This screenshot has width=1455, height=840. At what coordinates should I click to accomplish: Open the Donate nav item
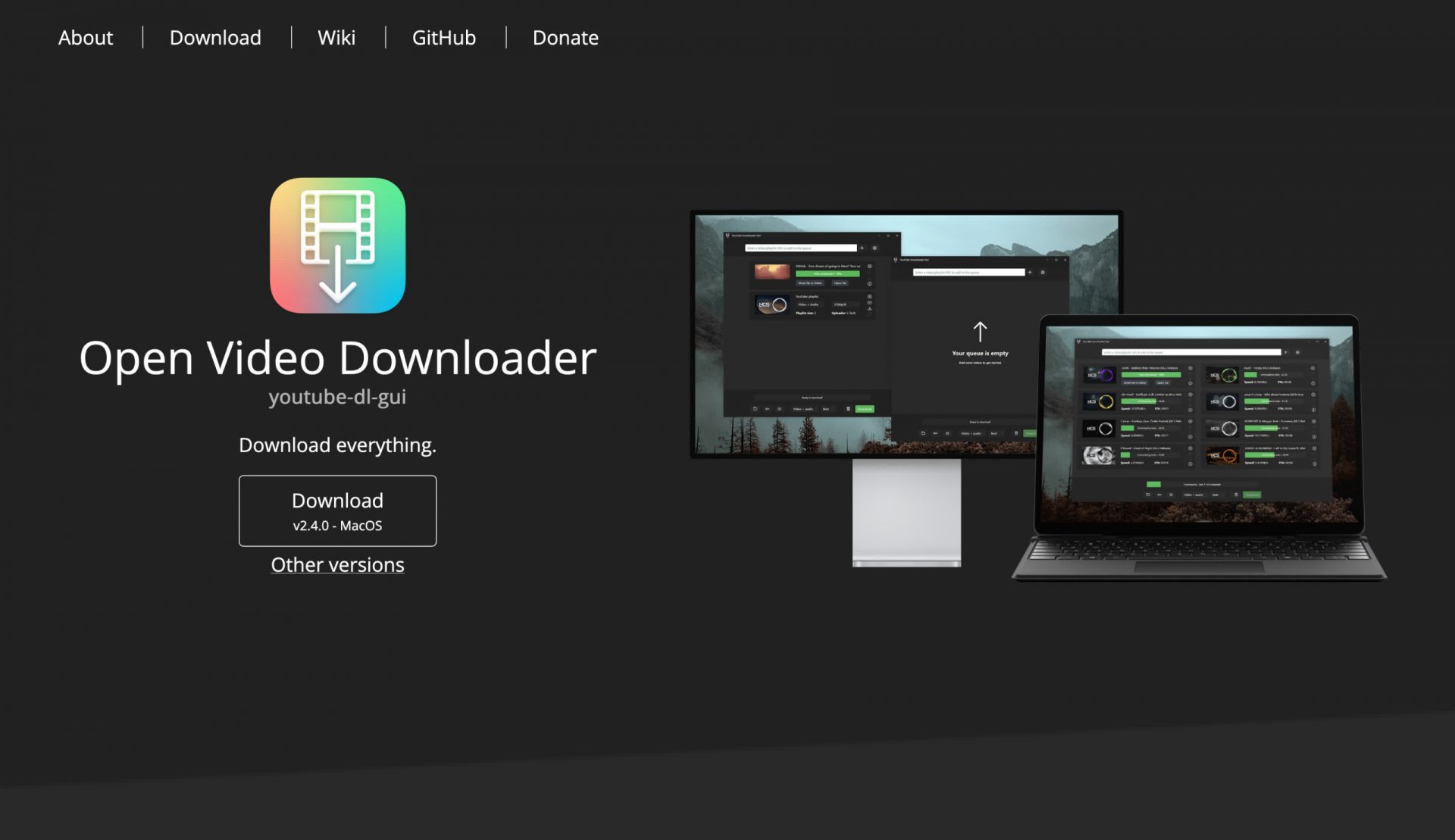point(565,37)
